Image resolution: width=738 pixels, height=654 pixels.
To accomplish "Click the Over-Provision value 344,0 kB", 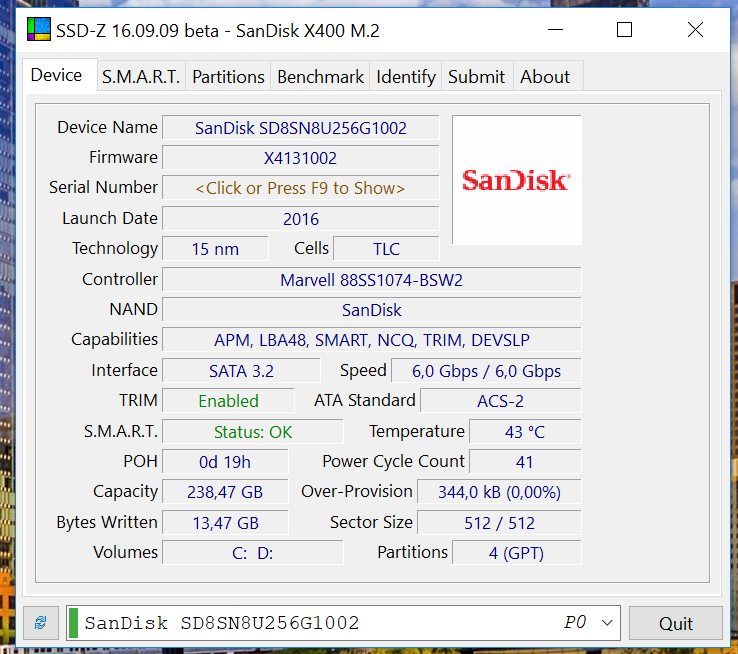I will point(499,492).
